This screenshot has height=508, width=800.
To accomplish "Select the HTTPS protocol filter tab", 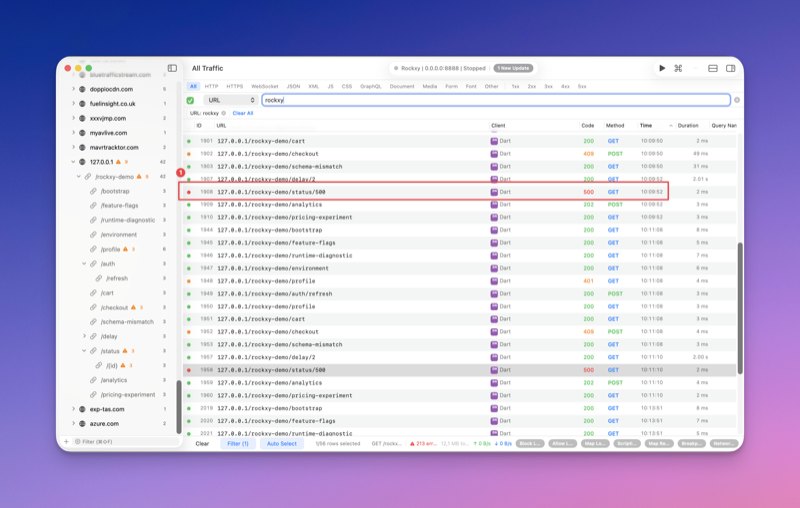I will (235, 87).
